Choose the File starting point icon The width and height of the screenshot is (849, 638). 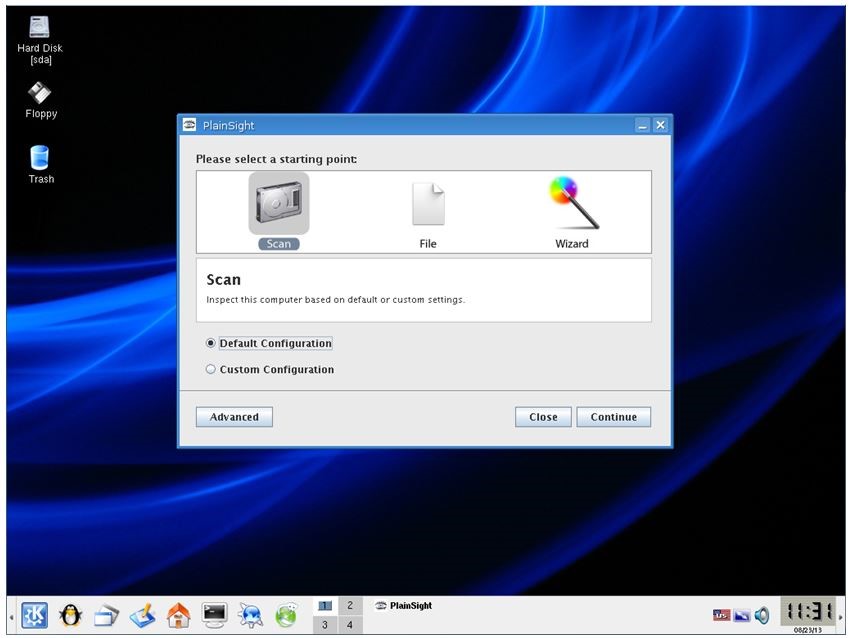tap(428, 204)
